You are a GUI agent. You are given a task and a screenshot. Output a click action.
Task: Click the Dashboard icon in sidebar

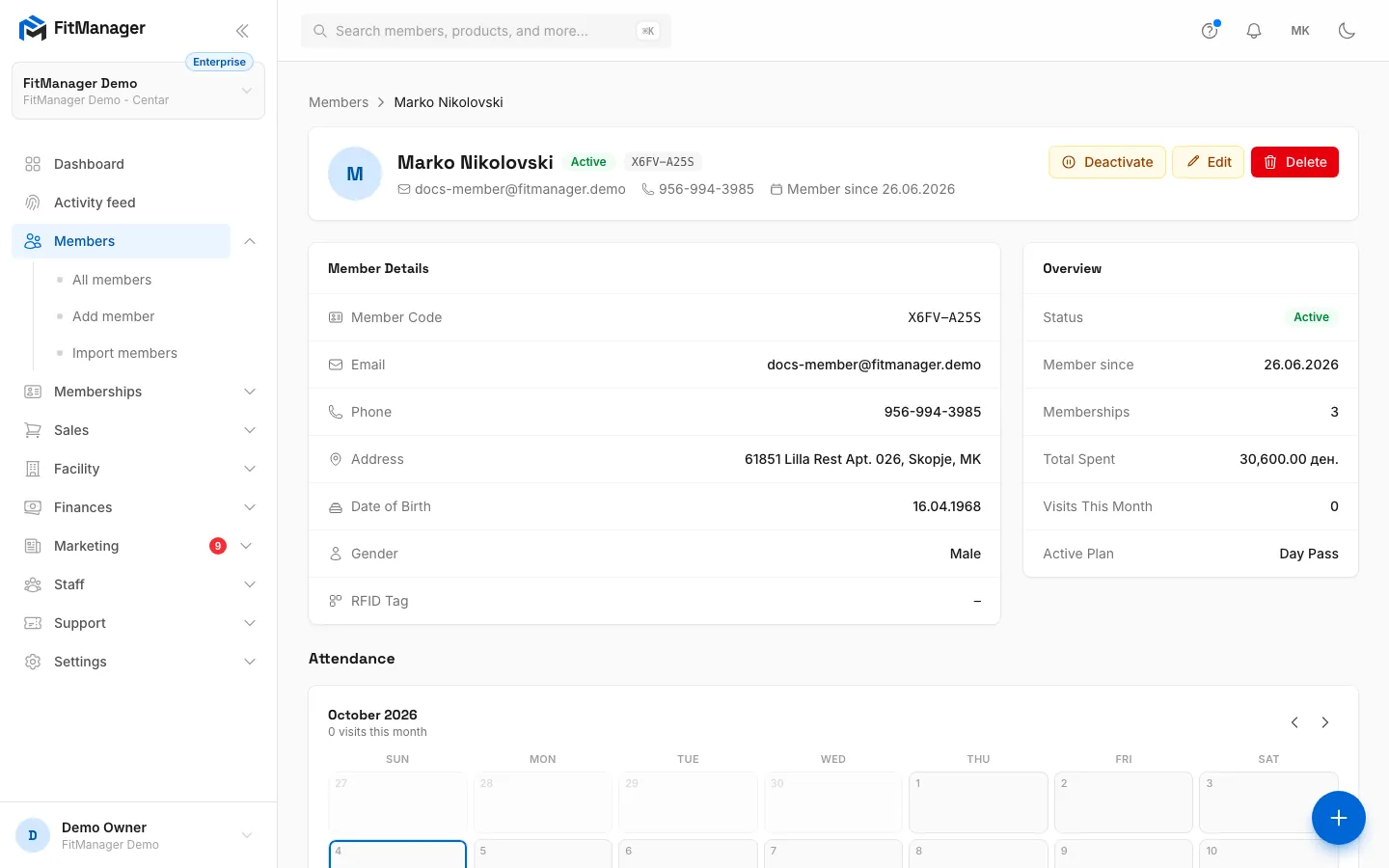coord(33,164)
